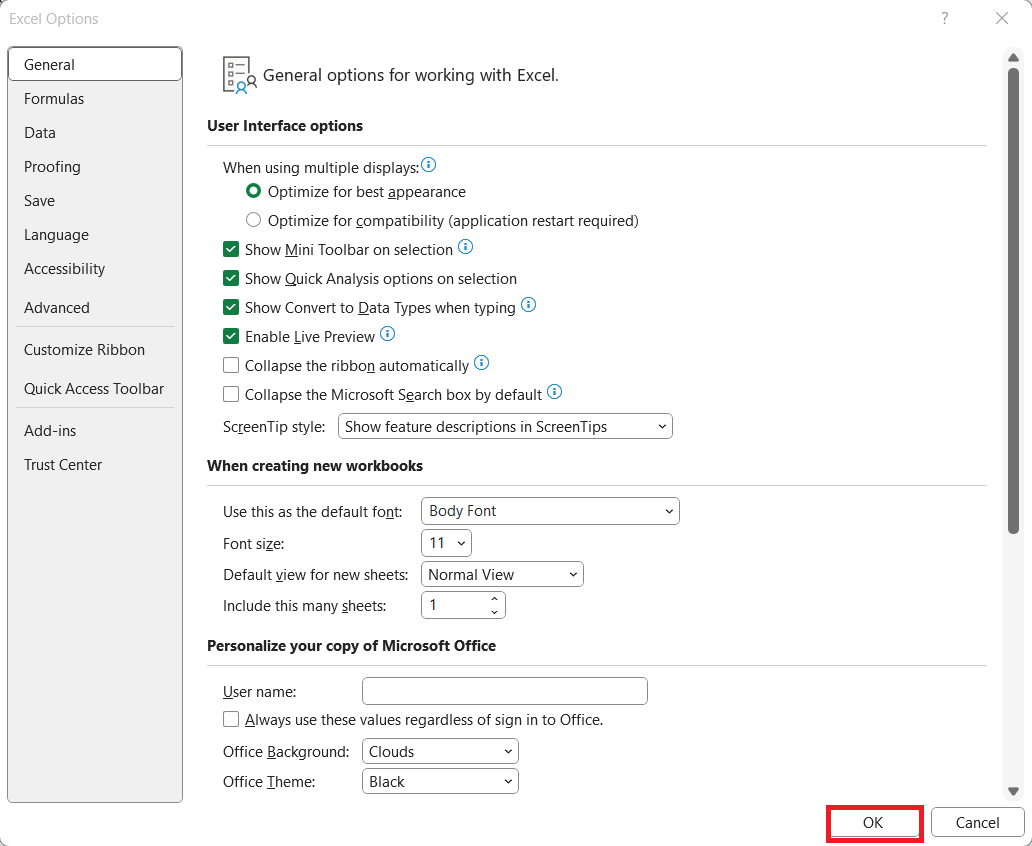Open the Font size dropdown
Image resolution: width=1032 pixels, height=846 pixels.
tap(446, 543)
